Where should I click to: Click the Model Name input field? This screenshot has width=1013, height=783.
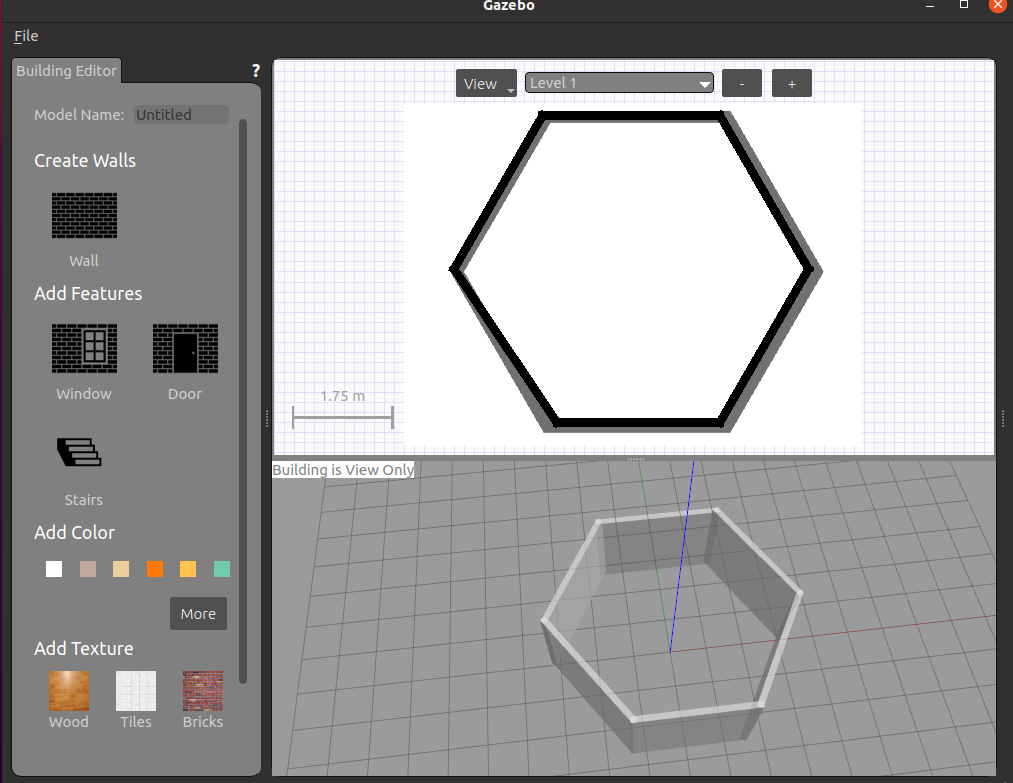[x=181, y=115]
